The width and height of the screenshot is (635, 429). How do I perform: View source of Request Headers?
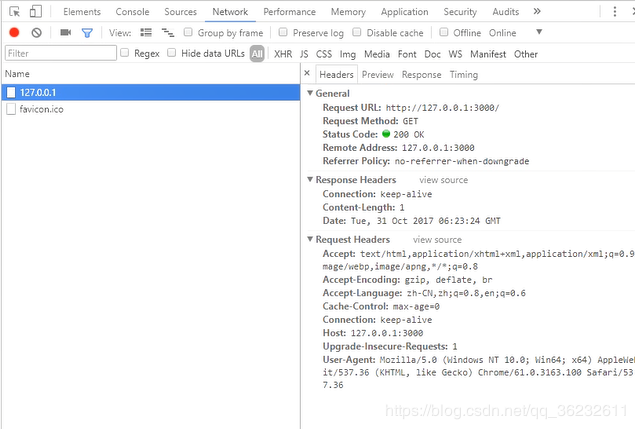click(437, 240)
